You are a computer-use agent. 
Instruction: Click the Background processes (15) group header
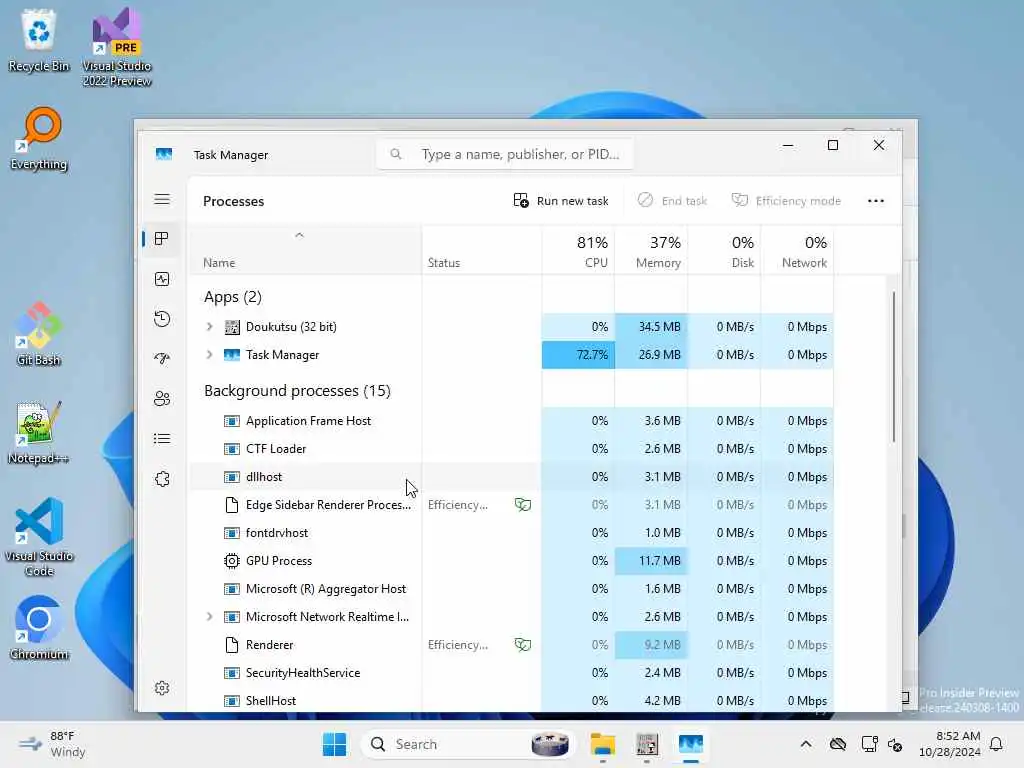[x=297, y=391]
